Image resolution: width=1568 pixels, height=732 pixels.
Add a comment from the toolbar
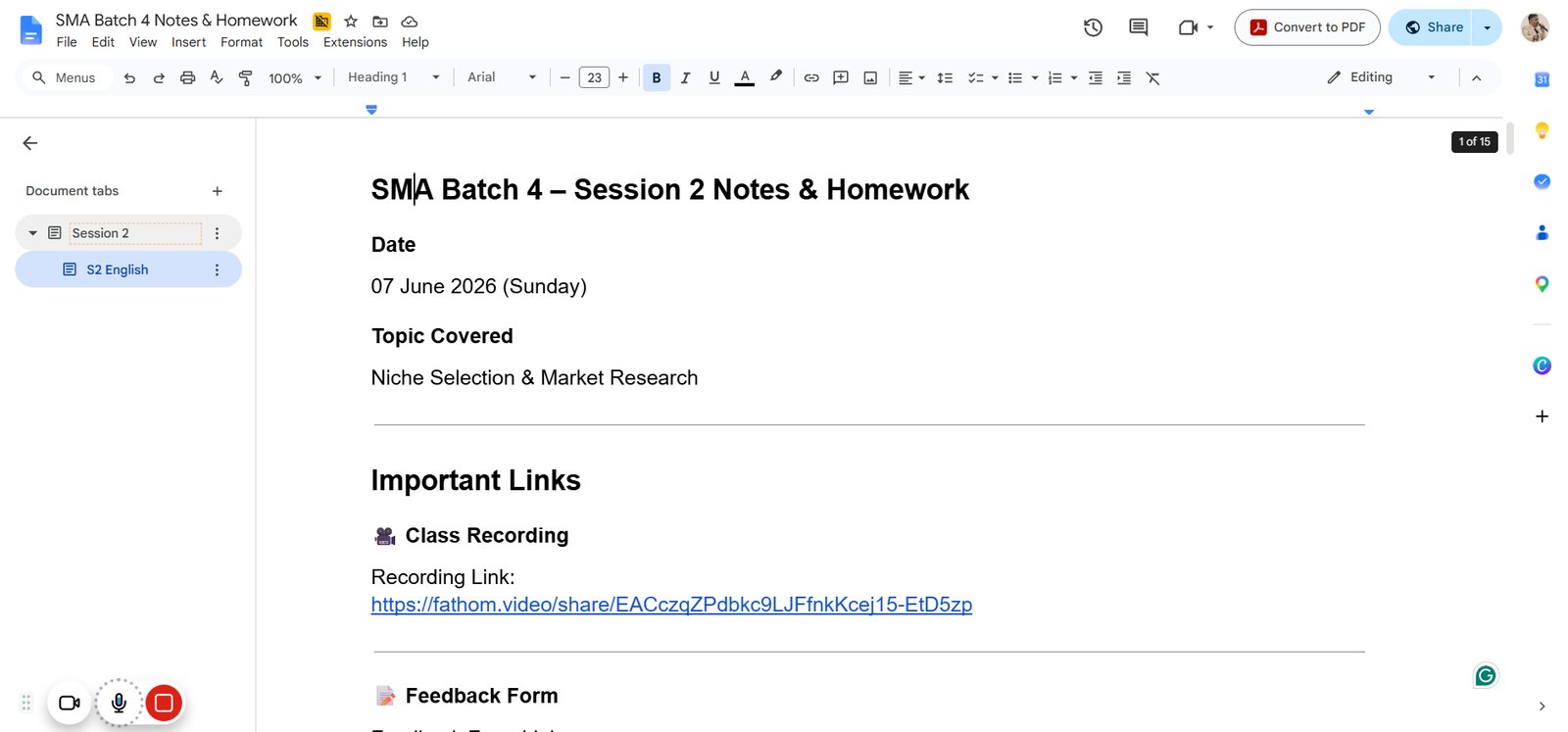click(x=841, y=78)
